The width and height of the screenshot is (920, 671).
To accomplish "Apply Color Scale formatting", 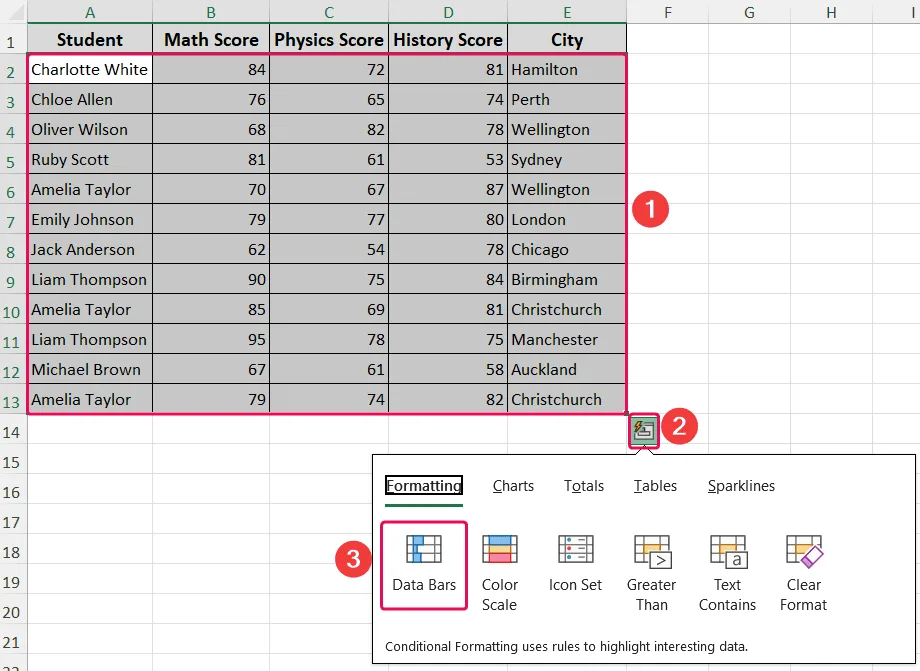I will click(500, 573).
